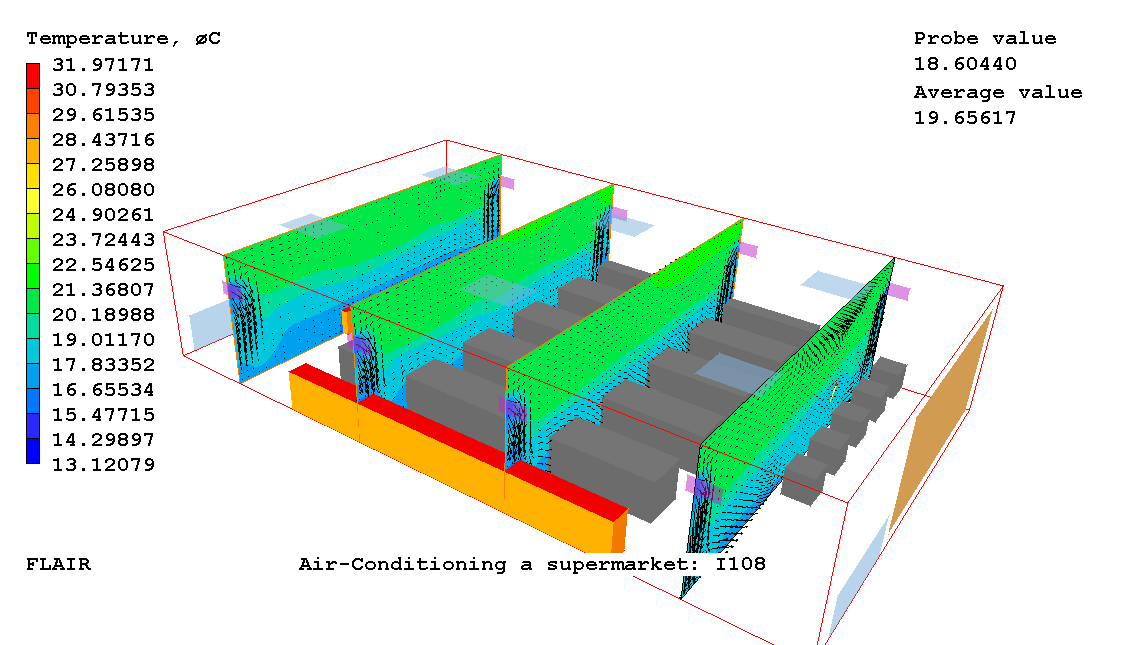Click the "Probe value" label
This screenshot has height=645, width=1148.
click(984, 39)
